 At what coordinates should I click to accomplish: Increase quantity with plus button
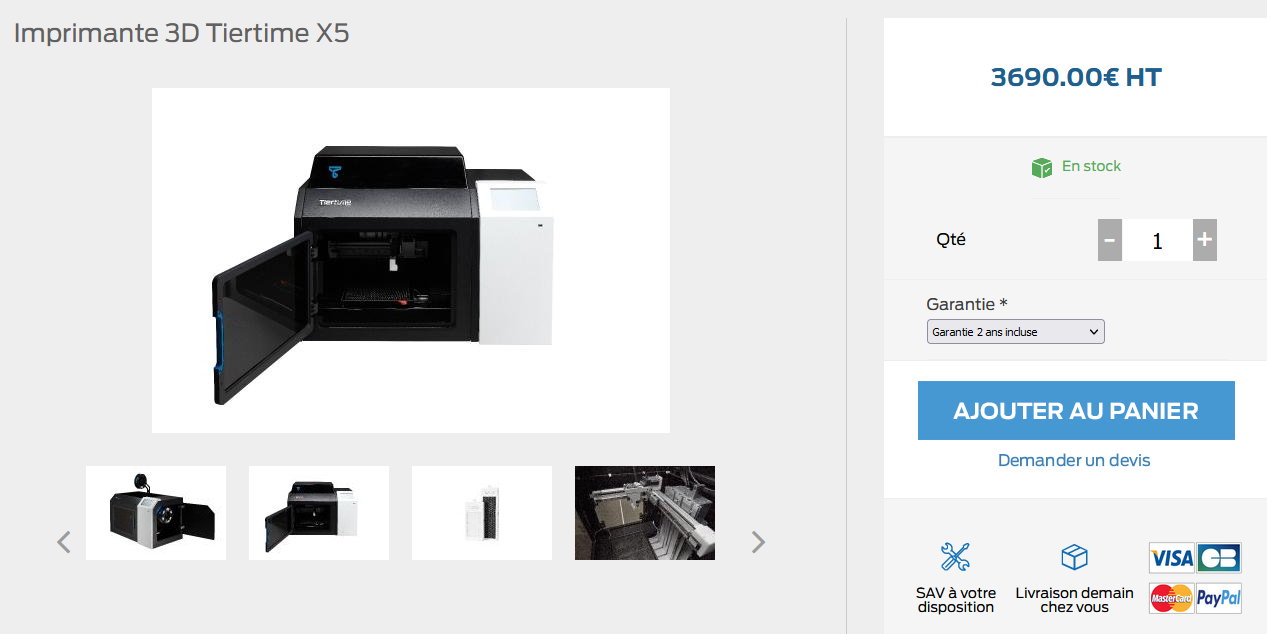click(1205, 240)
